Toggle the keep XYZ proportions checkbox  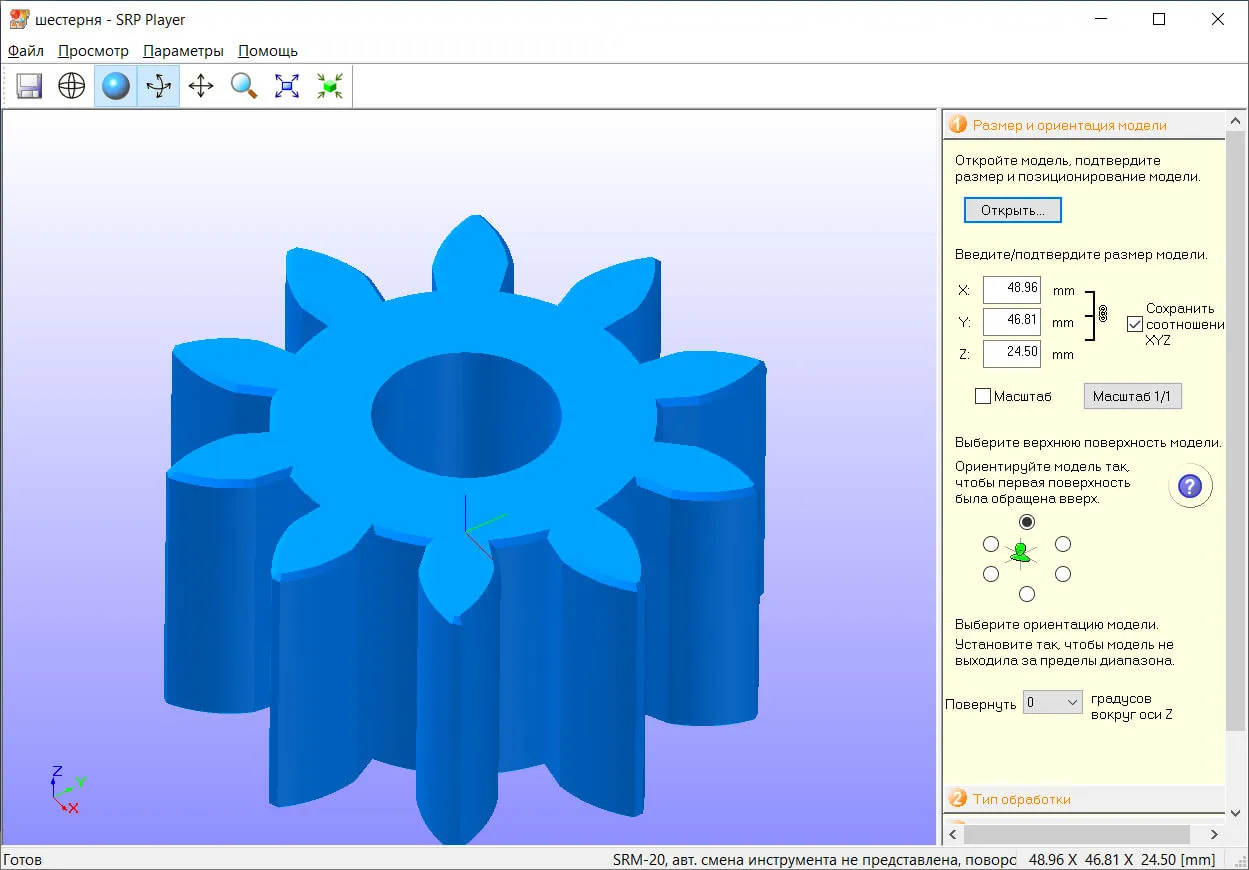coord(1134,323)
